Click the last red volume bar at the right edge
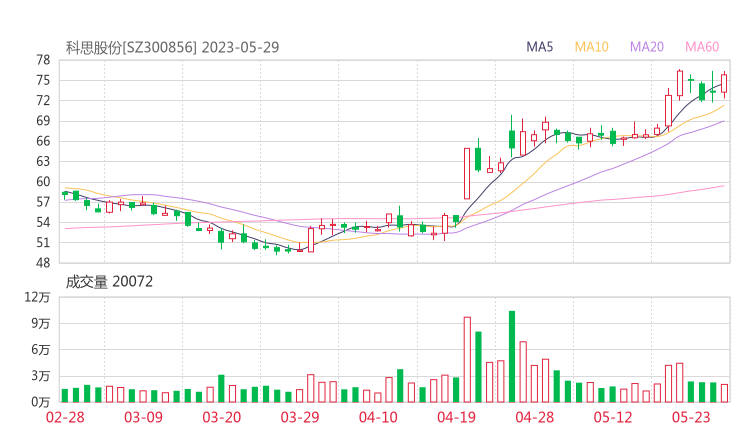 click(724, 393)
